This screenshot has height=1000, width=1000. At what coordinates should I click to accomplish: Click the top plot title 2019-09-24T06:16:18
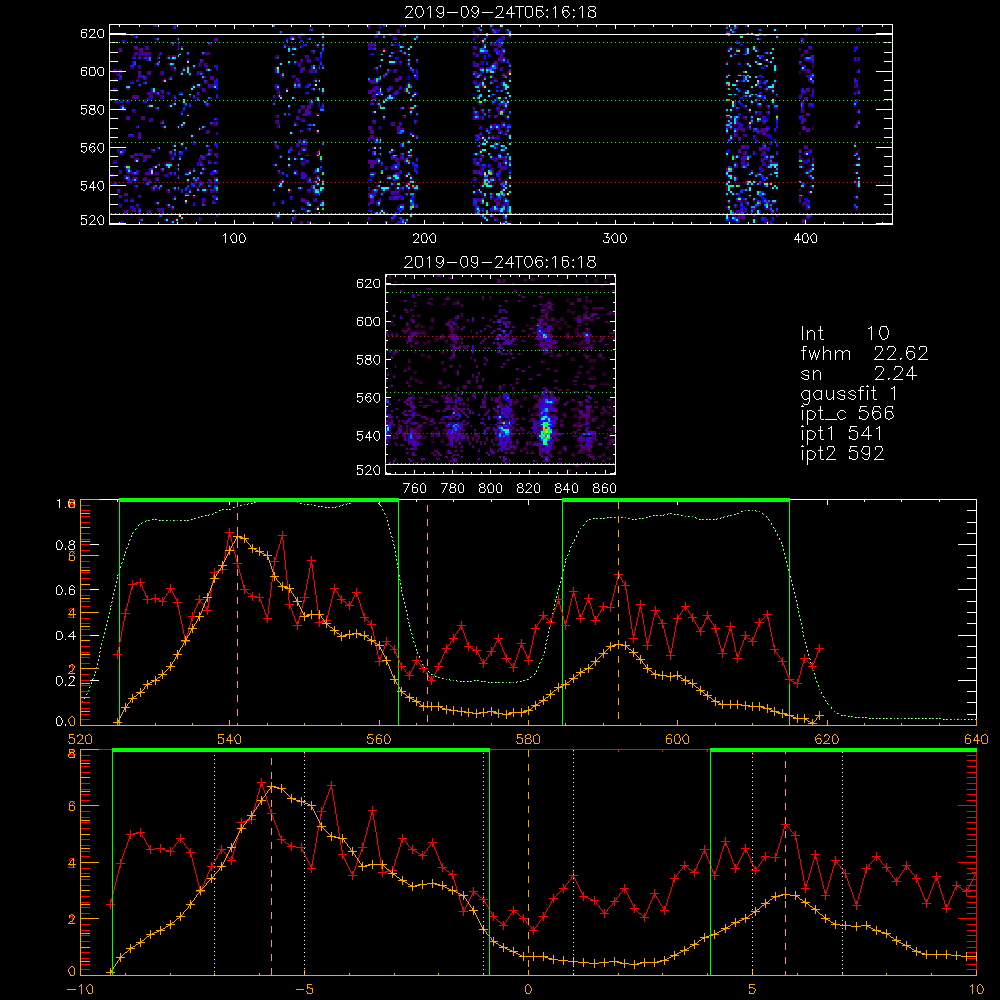pos(500,12)
